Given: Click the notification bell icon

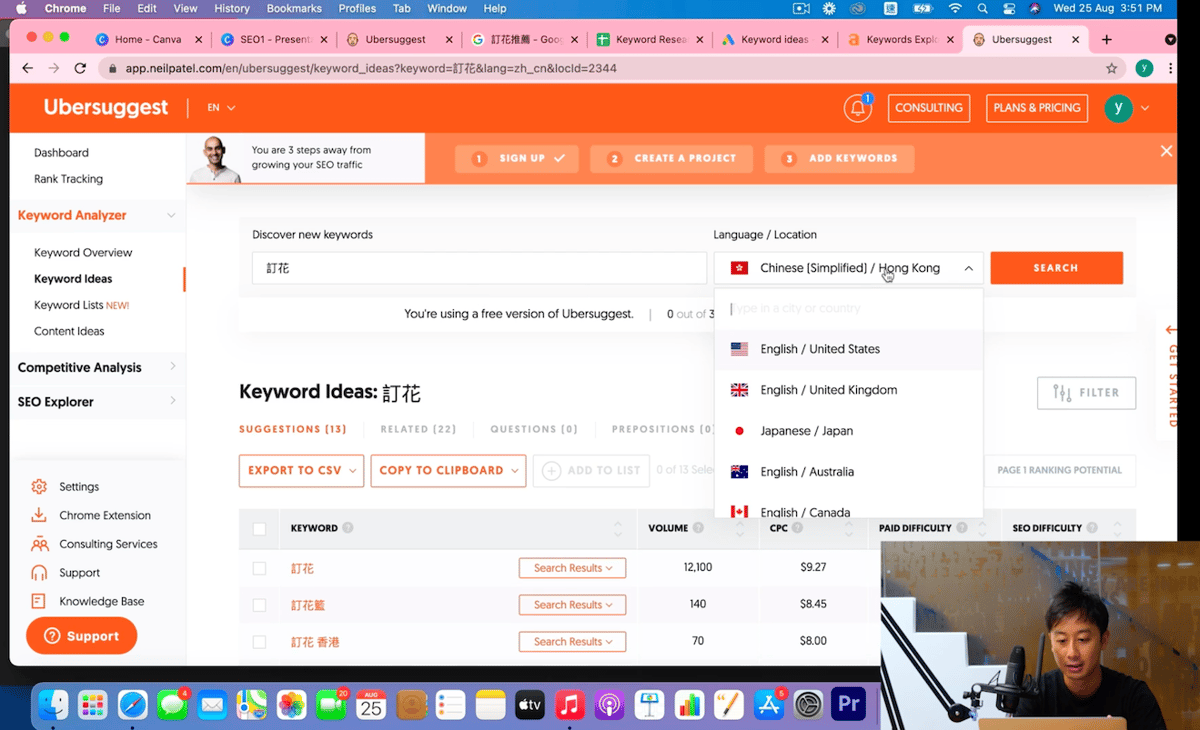Looking at the screenshot, I should pyautogui.click(x=857, y=108).
